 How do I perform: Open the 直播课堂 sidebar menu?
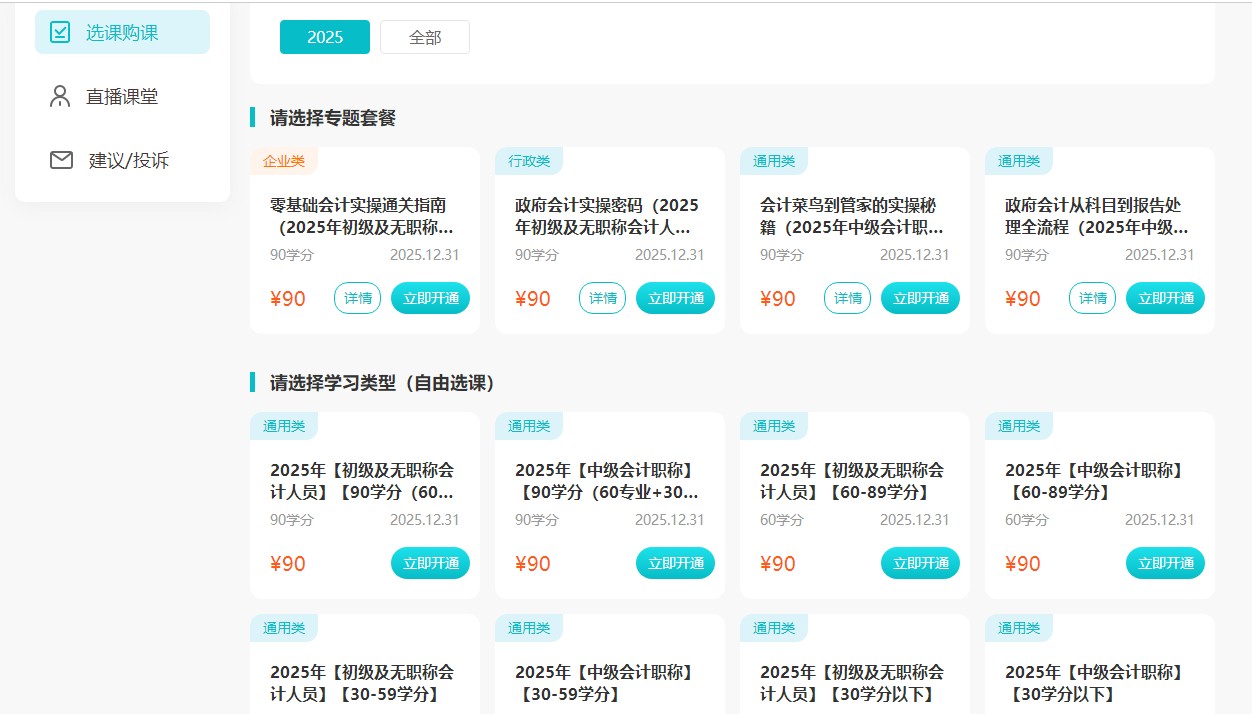[122, 96]
